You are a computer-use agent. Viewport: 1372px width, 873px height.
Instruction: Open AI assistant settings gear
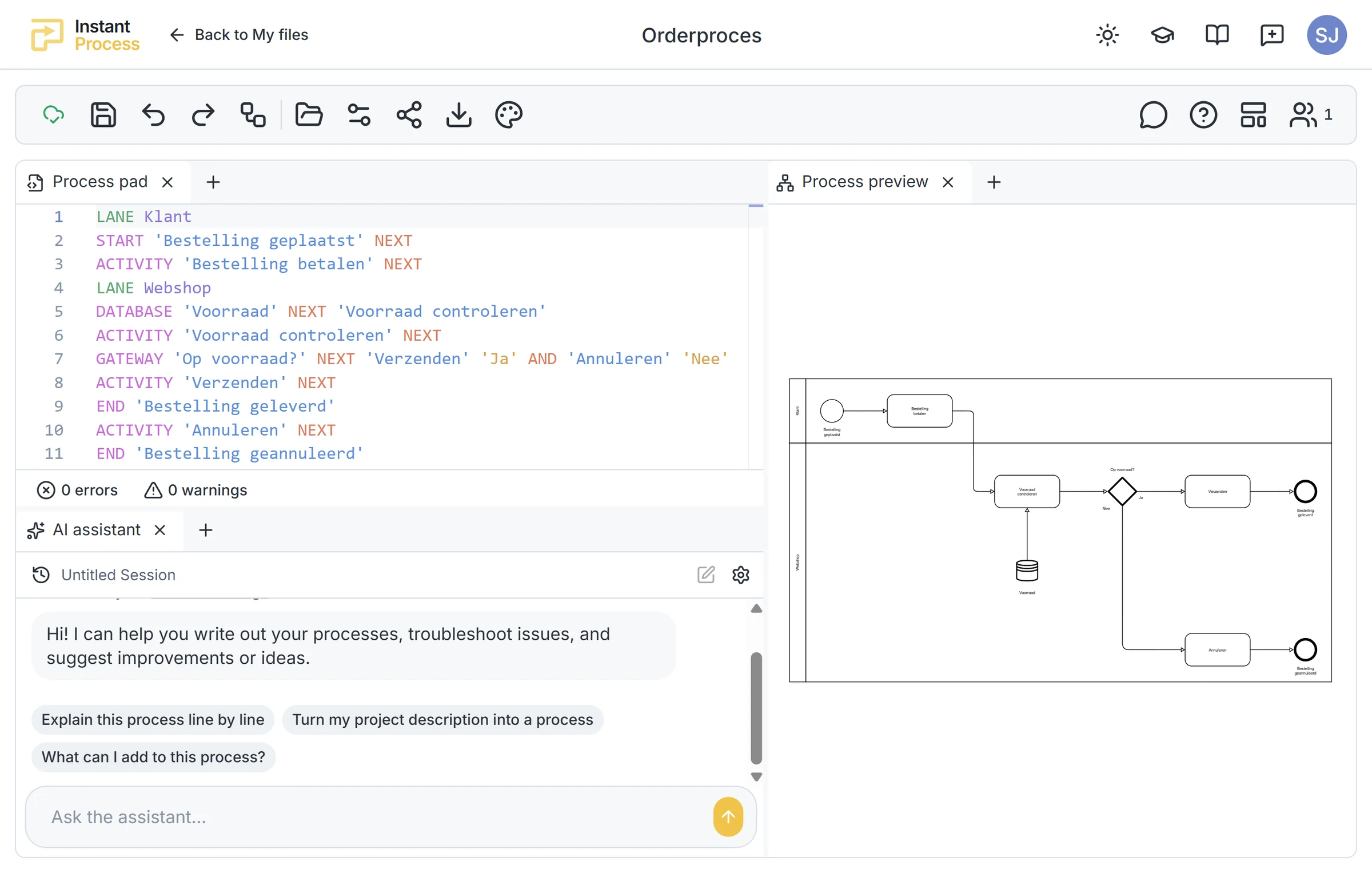click(x=741, y=575)
